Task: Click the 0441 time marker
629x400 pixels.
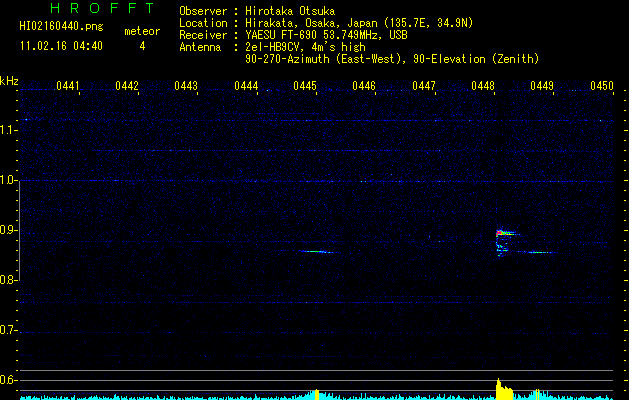Action: pyautogui.click(x=67, y=86)
